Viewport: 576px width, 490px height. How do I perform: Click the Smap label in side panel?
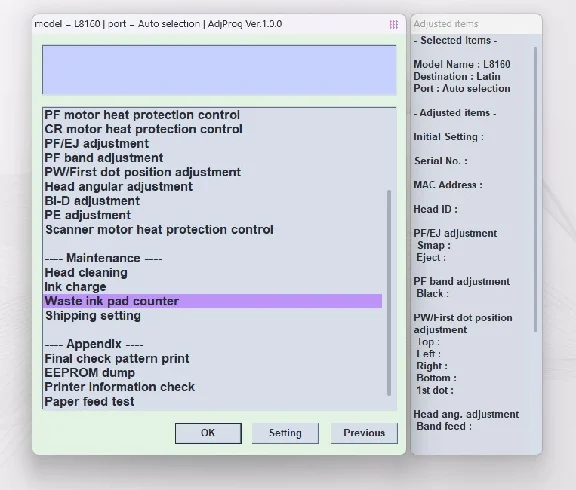[x=433, y=245]
